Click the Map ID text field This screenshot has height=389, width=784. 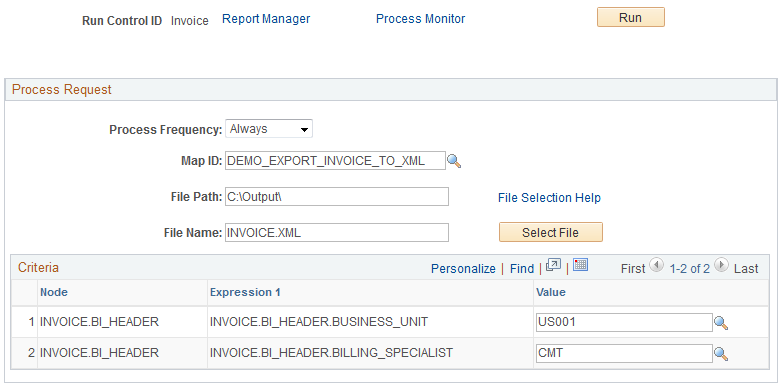click(335, 161)
